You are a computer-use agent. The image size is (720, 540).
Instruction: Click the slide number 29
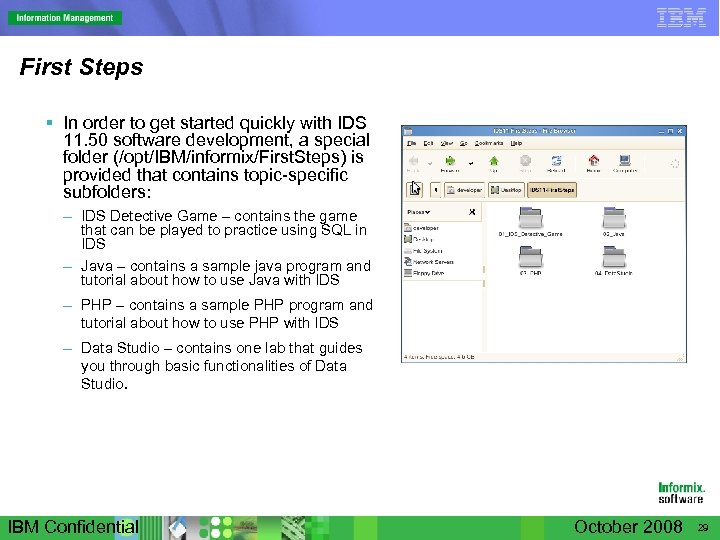(x=703, y=528)
